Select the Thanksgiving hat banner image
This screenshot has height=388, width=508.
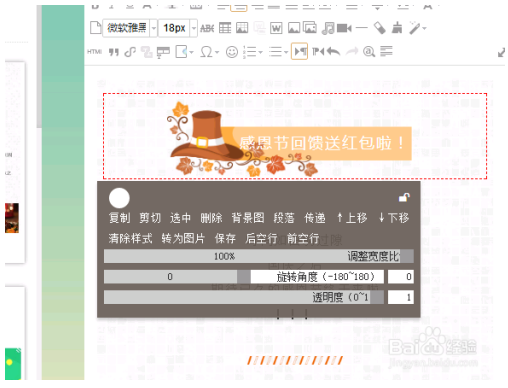coord(289,139)
